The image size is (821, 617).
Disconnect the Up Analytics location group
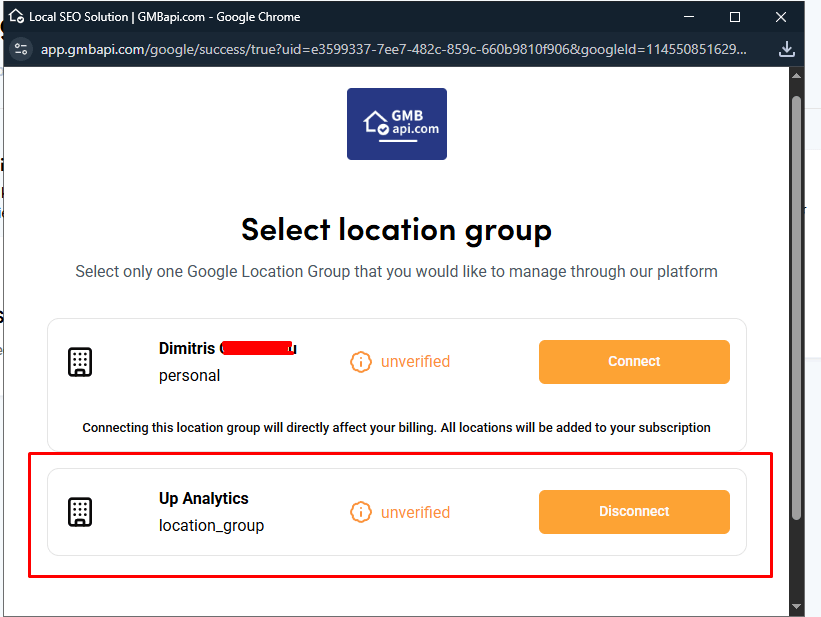pyautogui.click(x=634, y=512)
